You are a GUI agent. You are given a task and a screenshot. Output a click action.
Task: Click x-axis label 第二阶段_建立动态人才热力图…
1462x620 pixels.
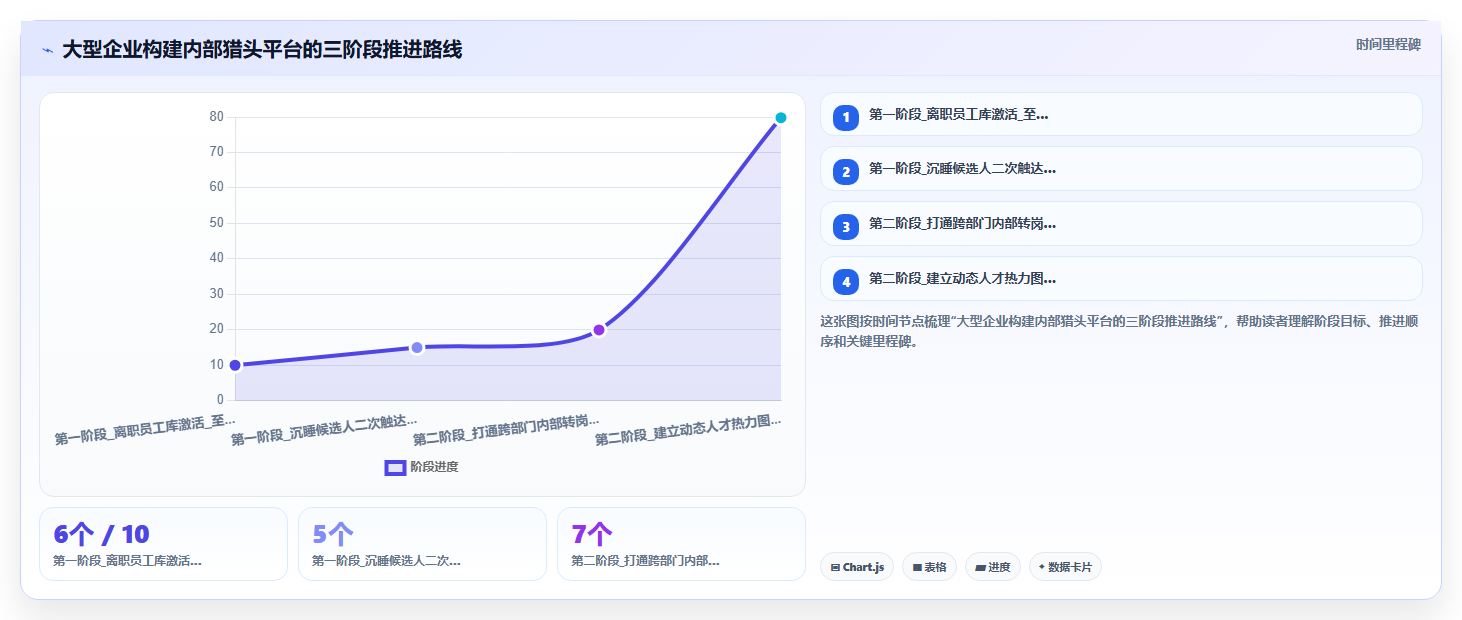click(x=688, y=430)
